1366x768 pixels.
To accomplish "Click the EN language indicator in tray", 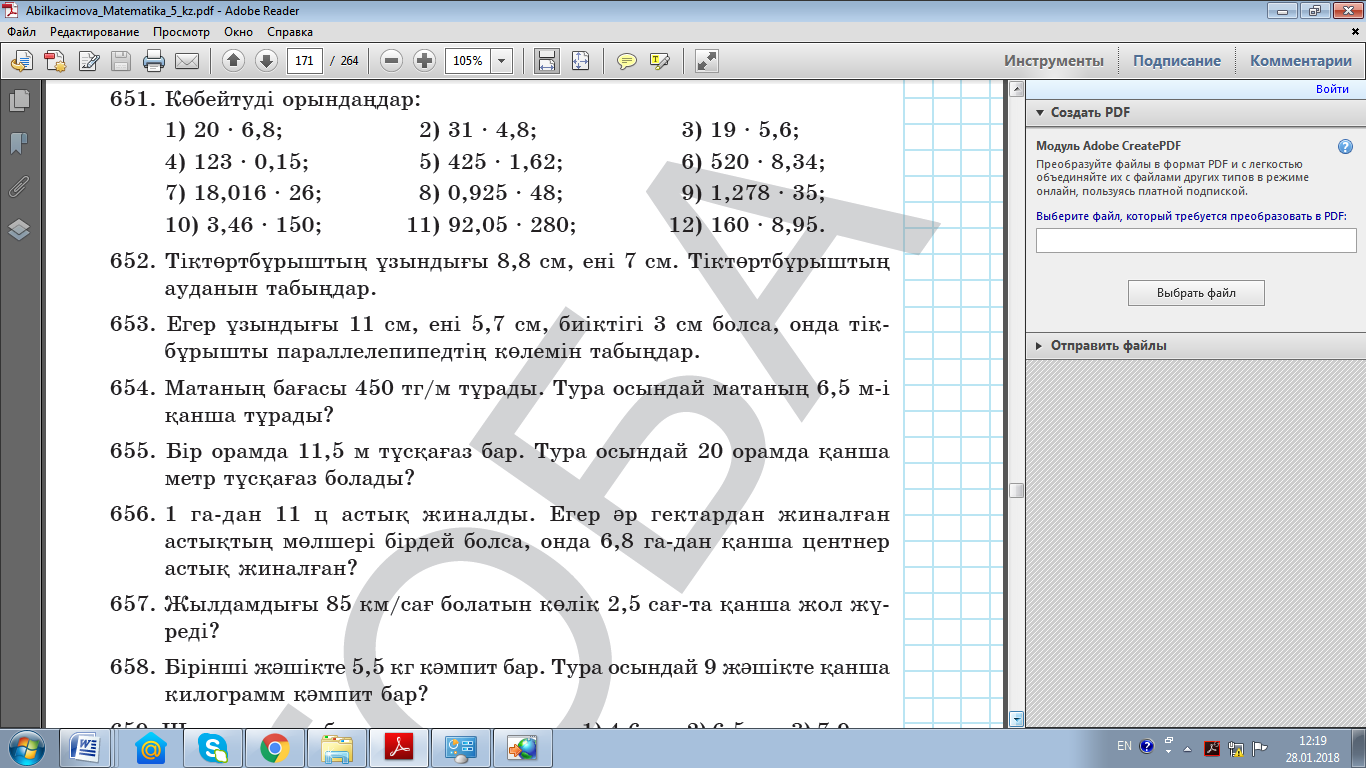I will point(1124,746).
